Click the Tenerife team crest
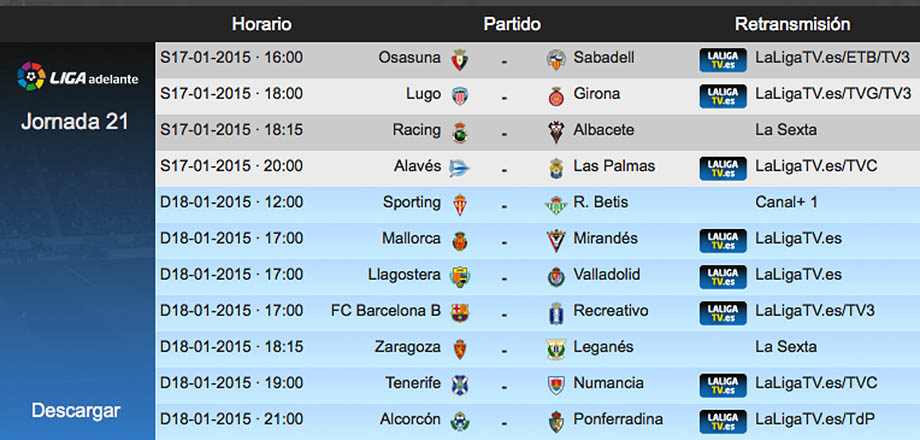The width and height of the screenshot is (920, 440). point(459,385)
